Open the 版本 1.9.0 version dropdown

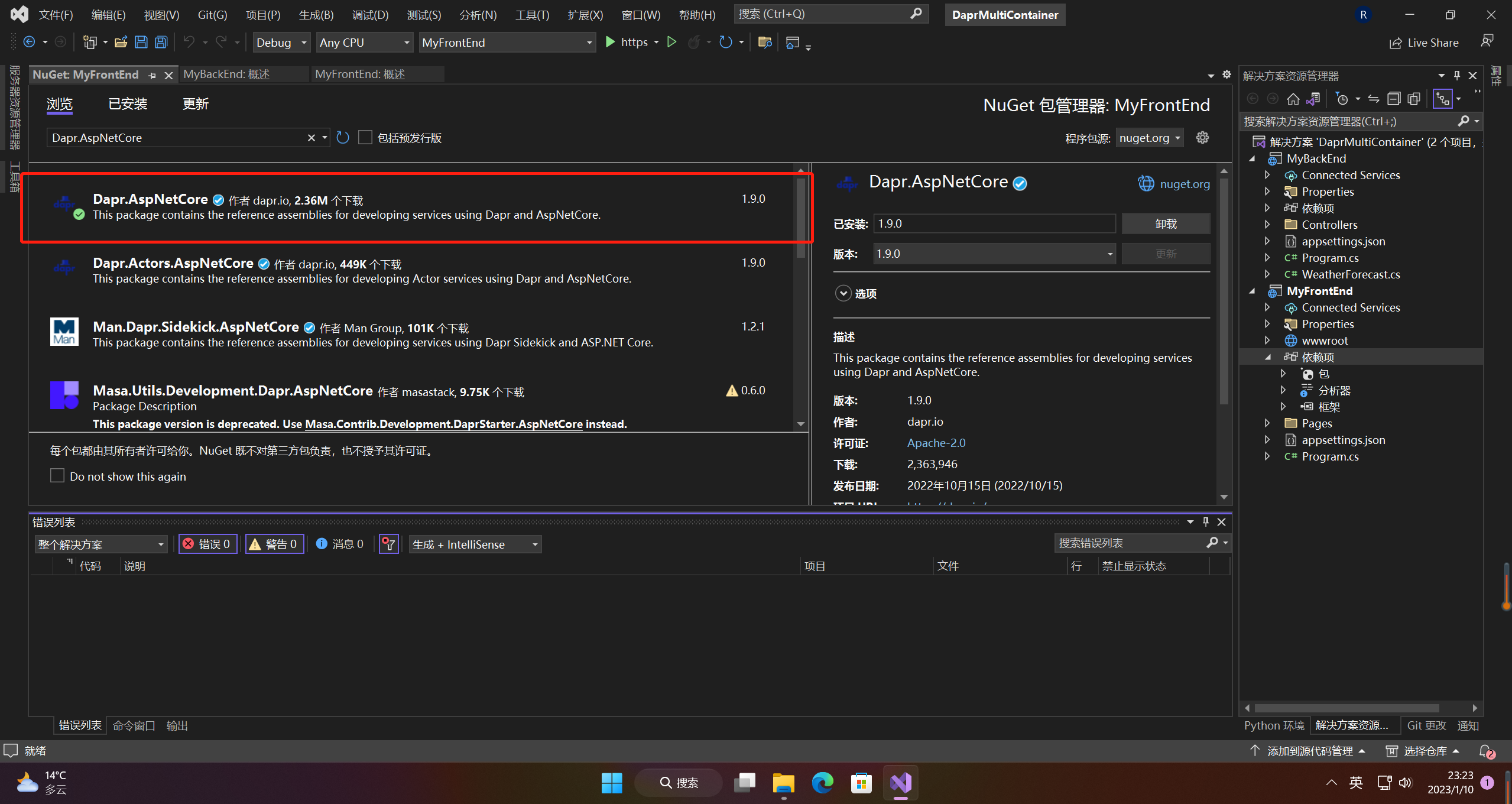pyautogui.click(x=994, y=254)
